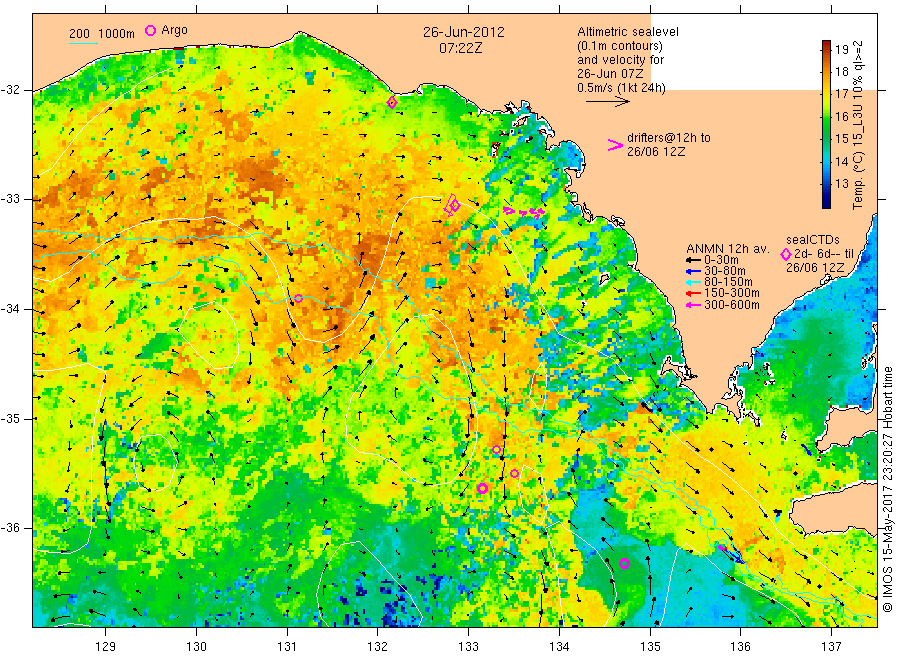Click the cyan isobath line in 200 1000m legend

(84, 42)
